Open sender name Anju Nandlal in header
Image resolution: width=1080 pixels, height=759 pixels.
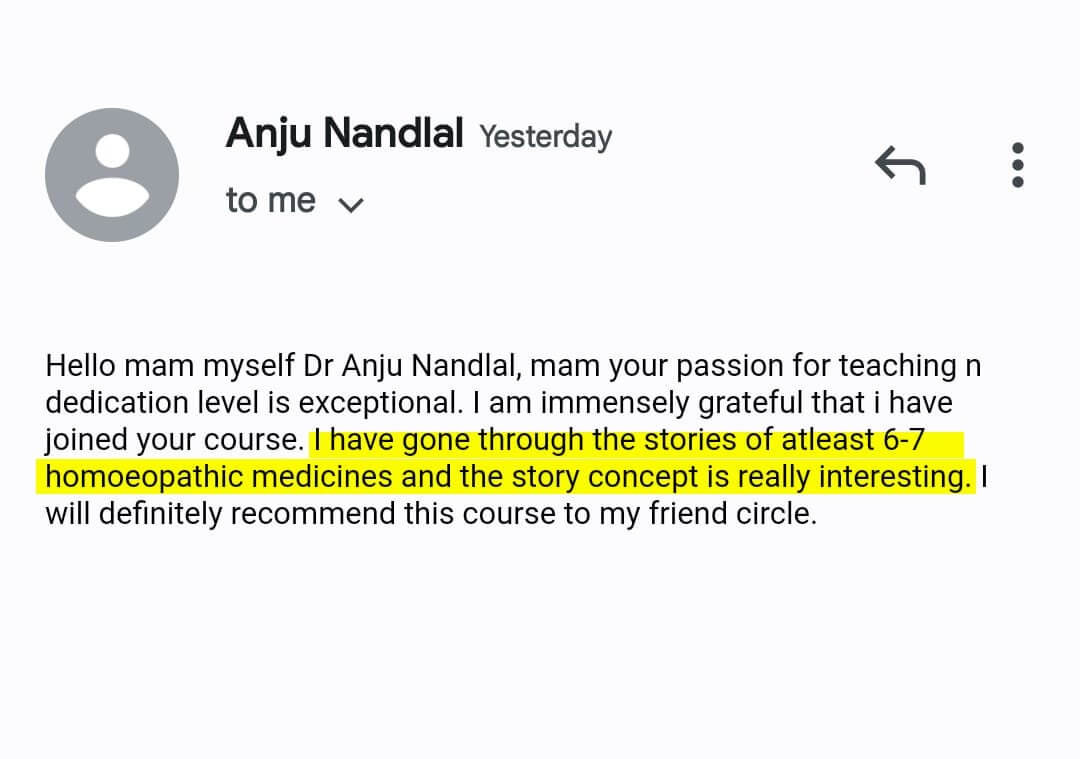[x=344, y=133]
